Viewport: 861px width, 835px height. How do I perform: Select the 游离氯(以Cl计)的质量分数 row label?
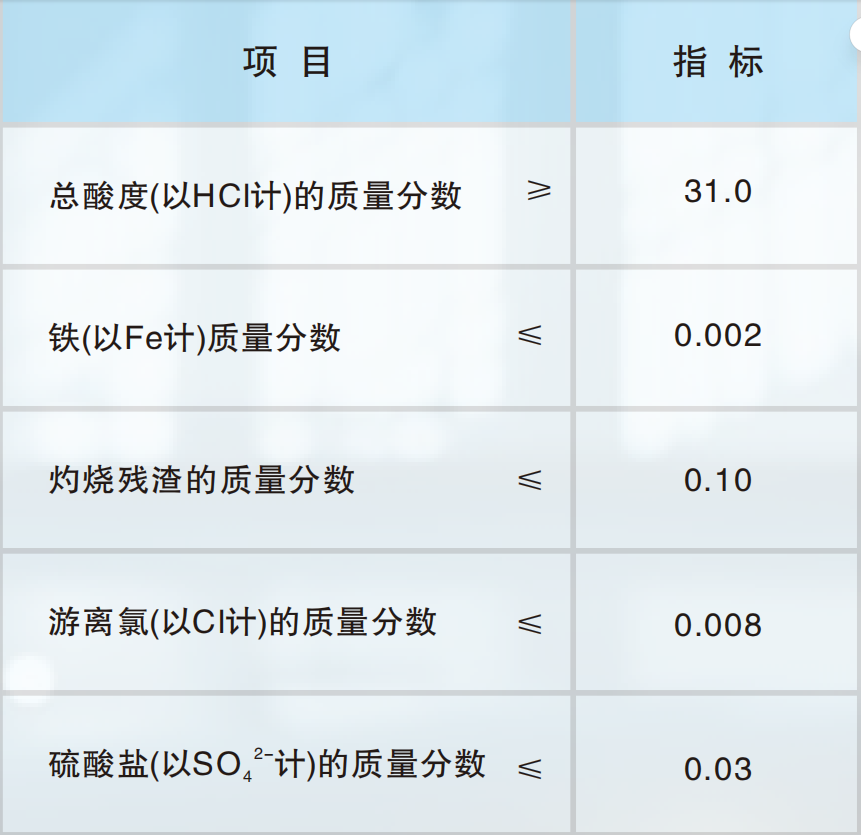(x=243, y=623)
